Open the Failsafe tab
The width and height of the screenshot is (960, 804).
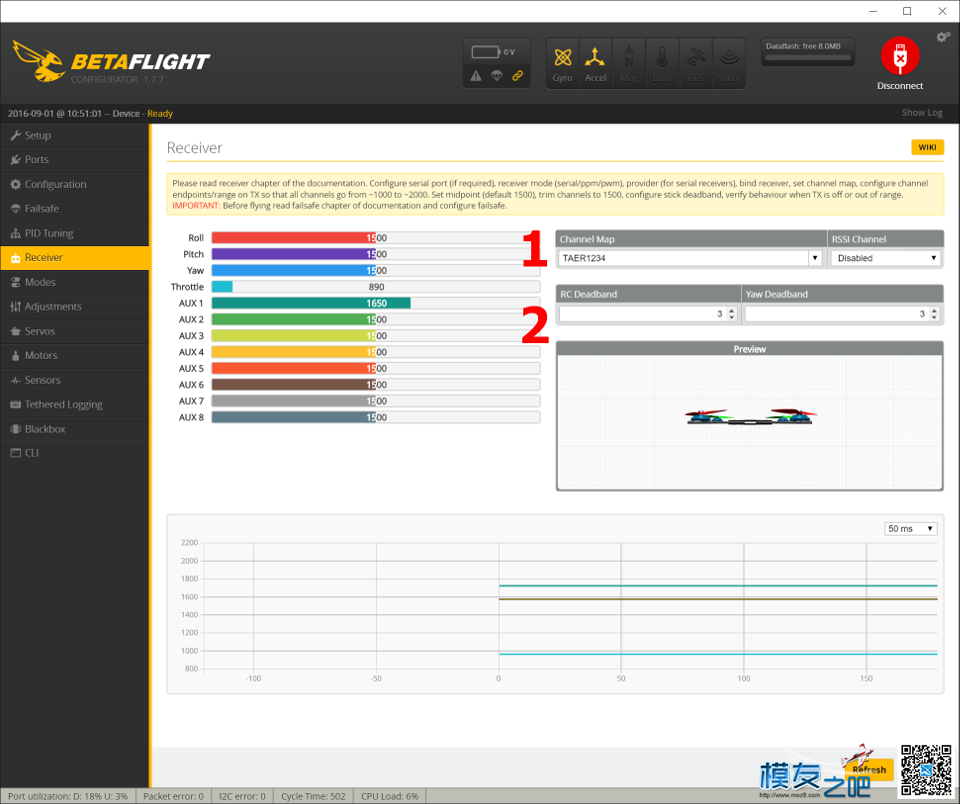pos(75,209)
